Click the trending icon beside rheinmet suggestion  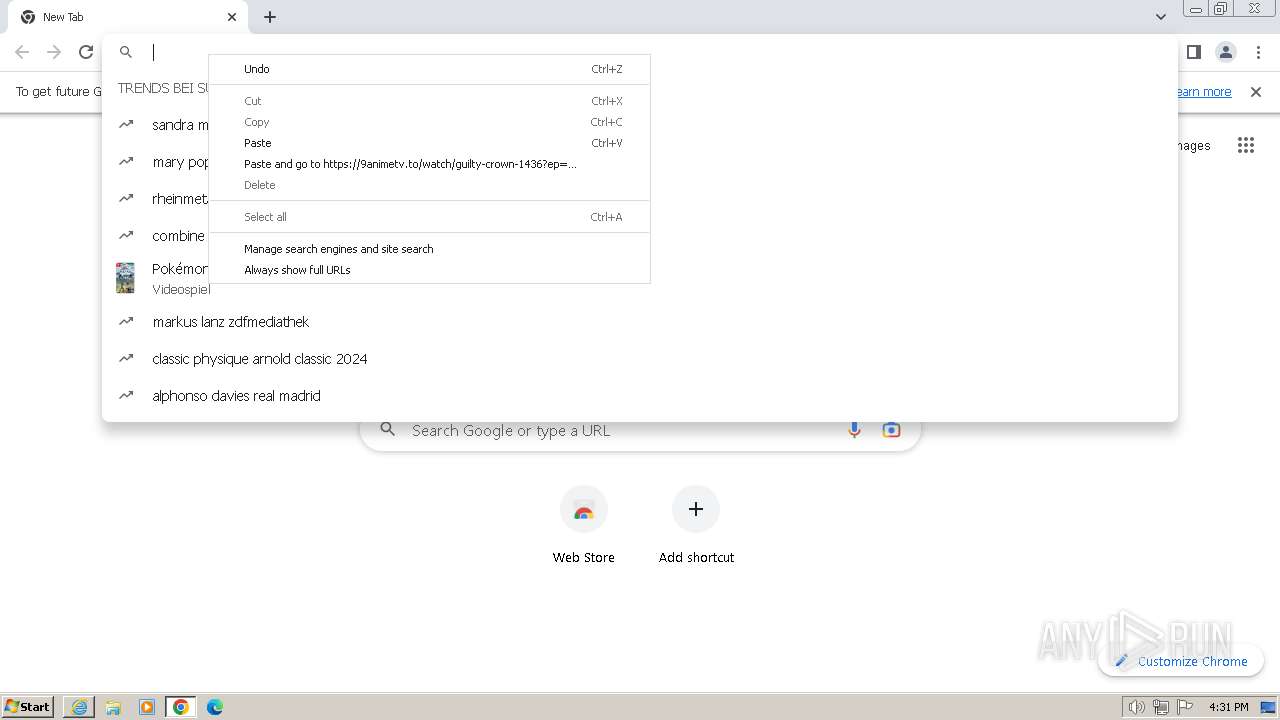[126, 199]
